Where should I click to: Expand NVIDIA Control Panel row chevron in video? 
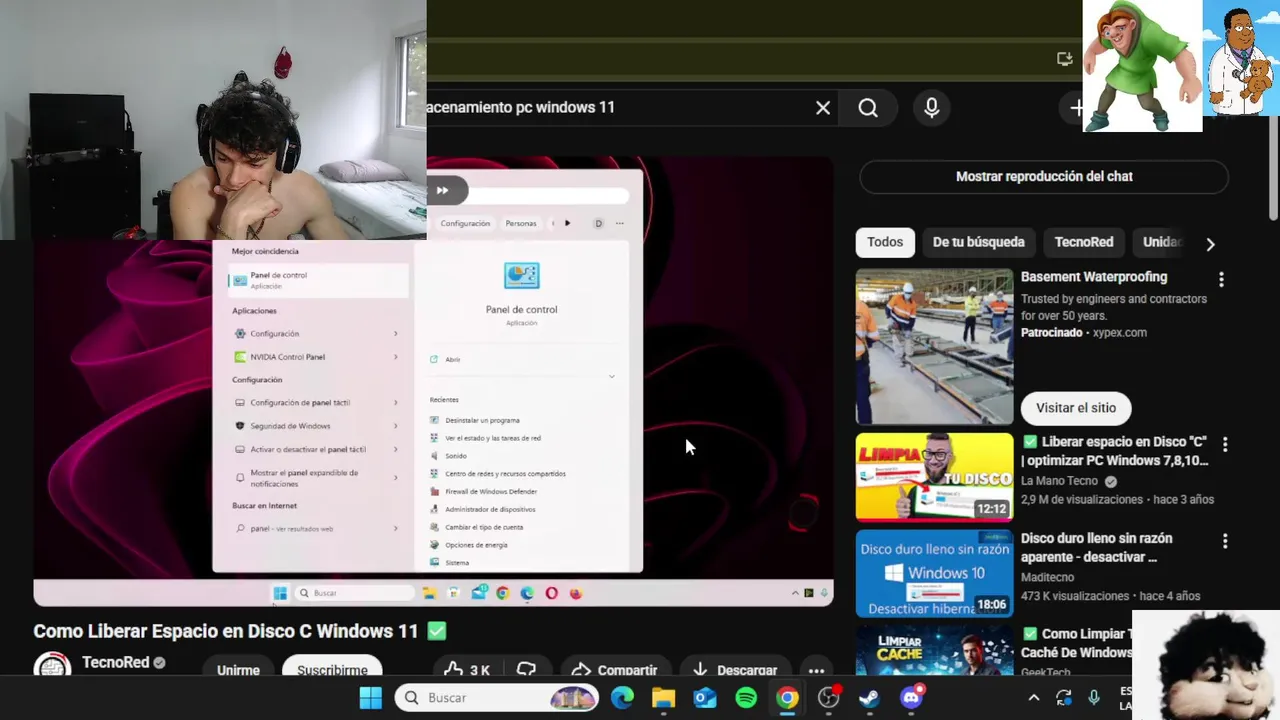(396, 357)
